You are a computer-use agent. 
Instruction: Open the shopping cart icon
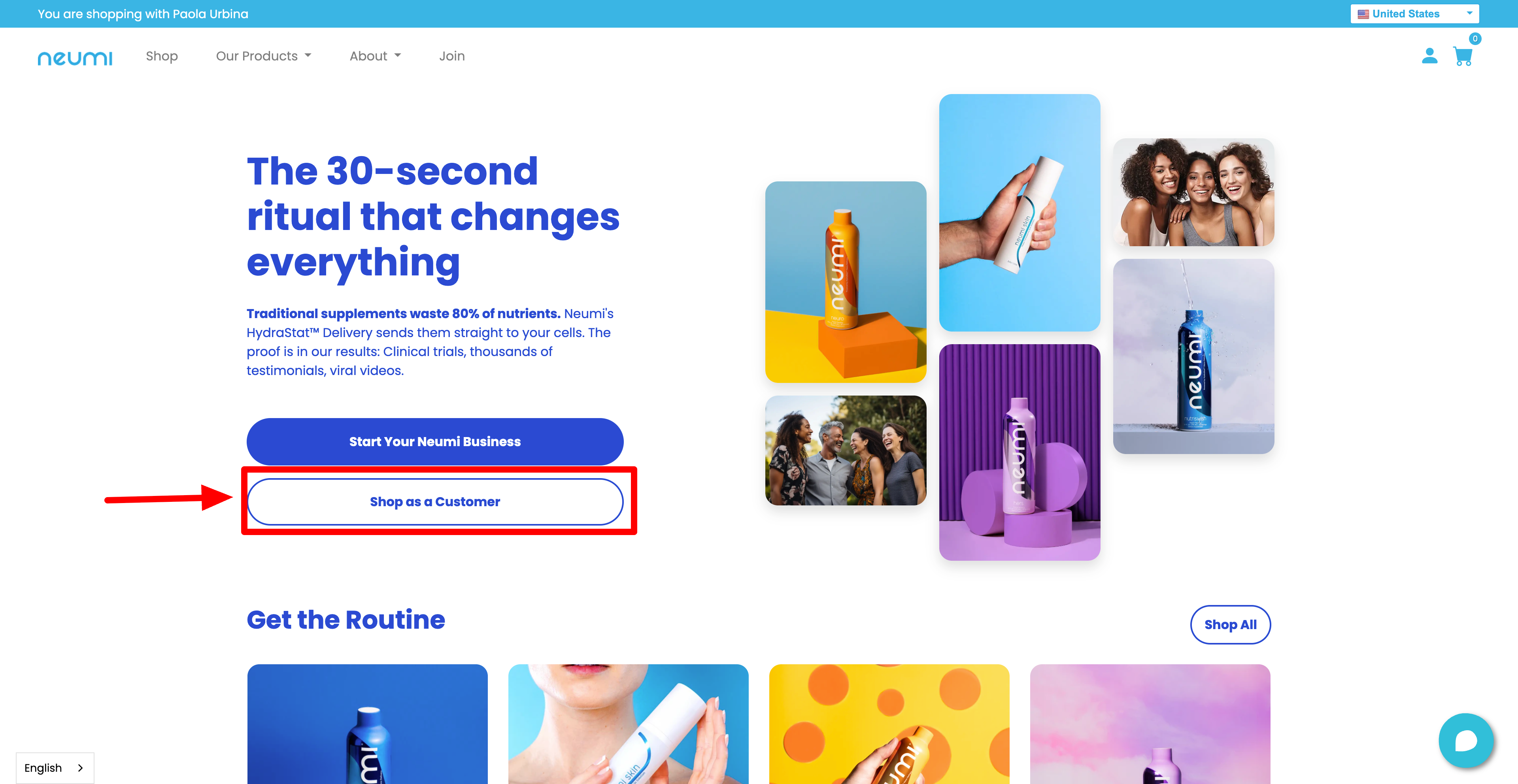tap(1463, 57)
